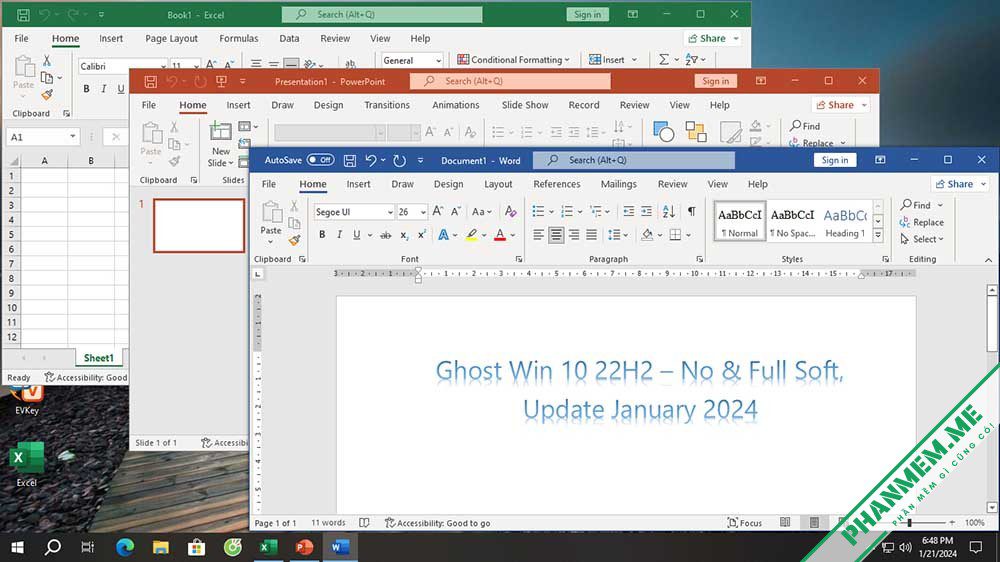The width and height of the screenshot is (1000, 562).
Task: Select Sheet1 tab in Excel
Action: (98, 358)
